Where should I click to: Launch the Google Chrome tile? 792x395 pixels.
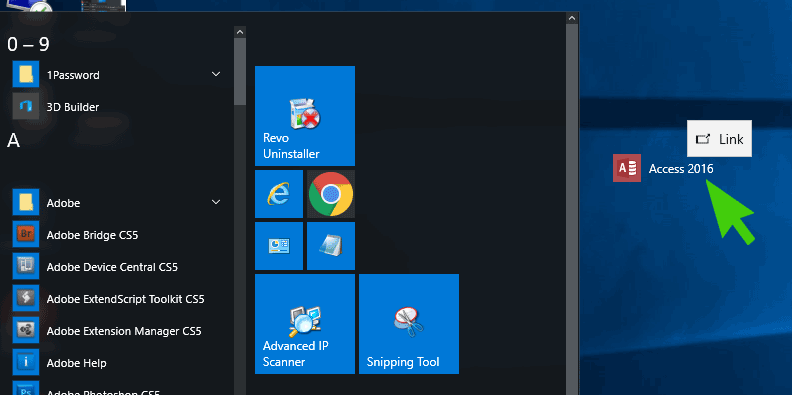click(x=331, y=194)
